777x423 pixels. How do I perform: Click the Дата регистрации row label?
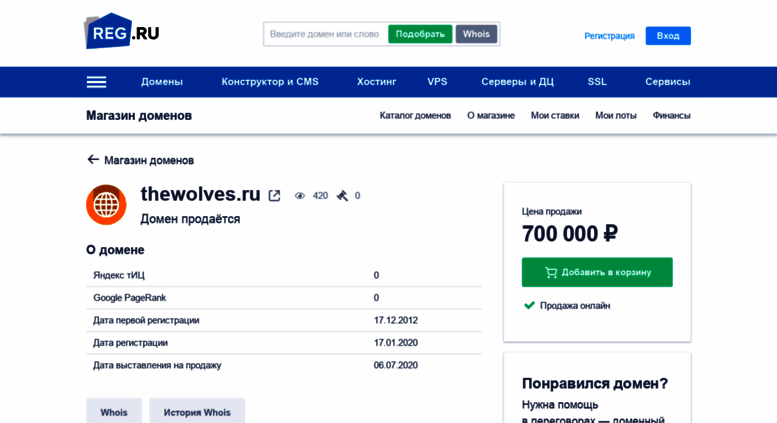point(130,343)
